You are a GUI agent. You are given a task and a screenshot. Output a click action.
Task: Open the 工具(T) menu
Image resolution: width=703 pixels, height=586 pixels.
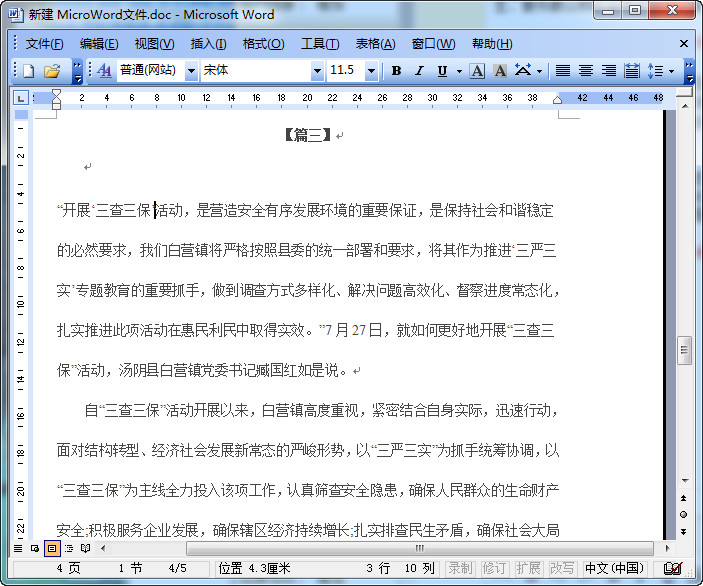tap(320, 44)
